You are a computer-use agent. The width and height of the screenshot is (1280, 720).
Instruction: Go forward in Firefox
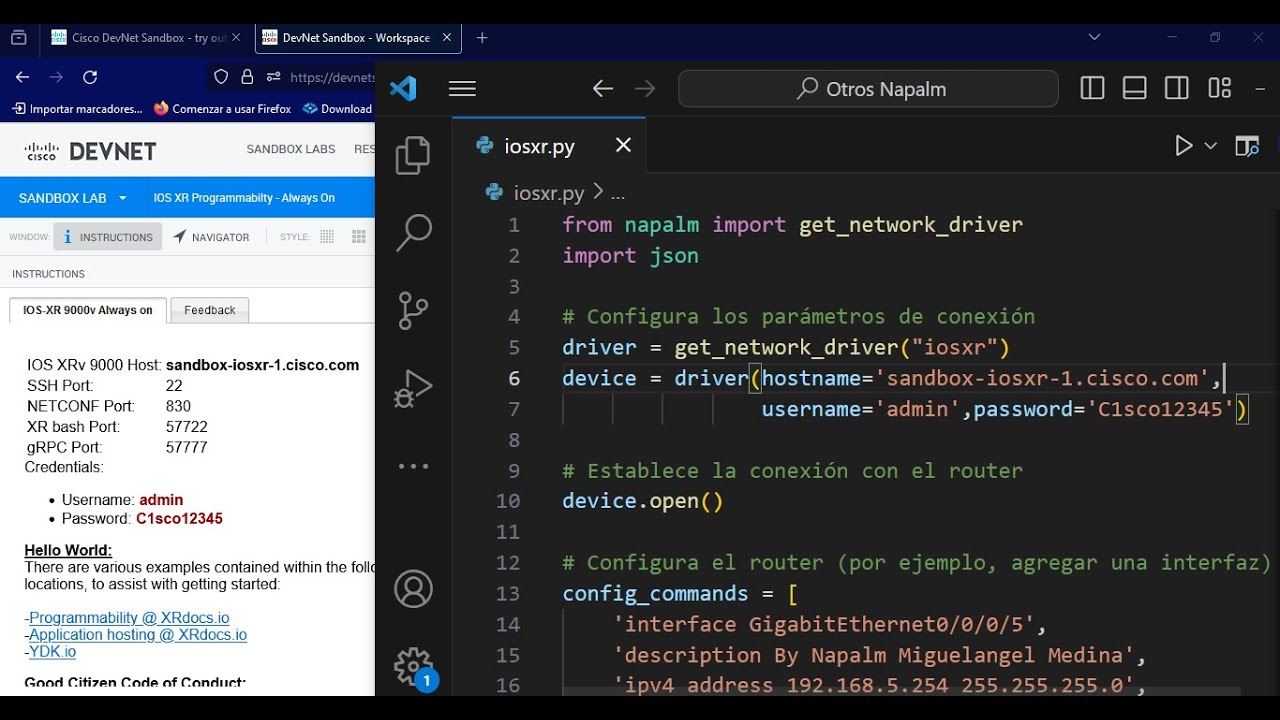coord(56,77)
